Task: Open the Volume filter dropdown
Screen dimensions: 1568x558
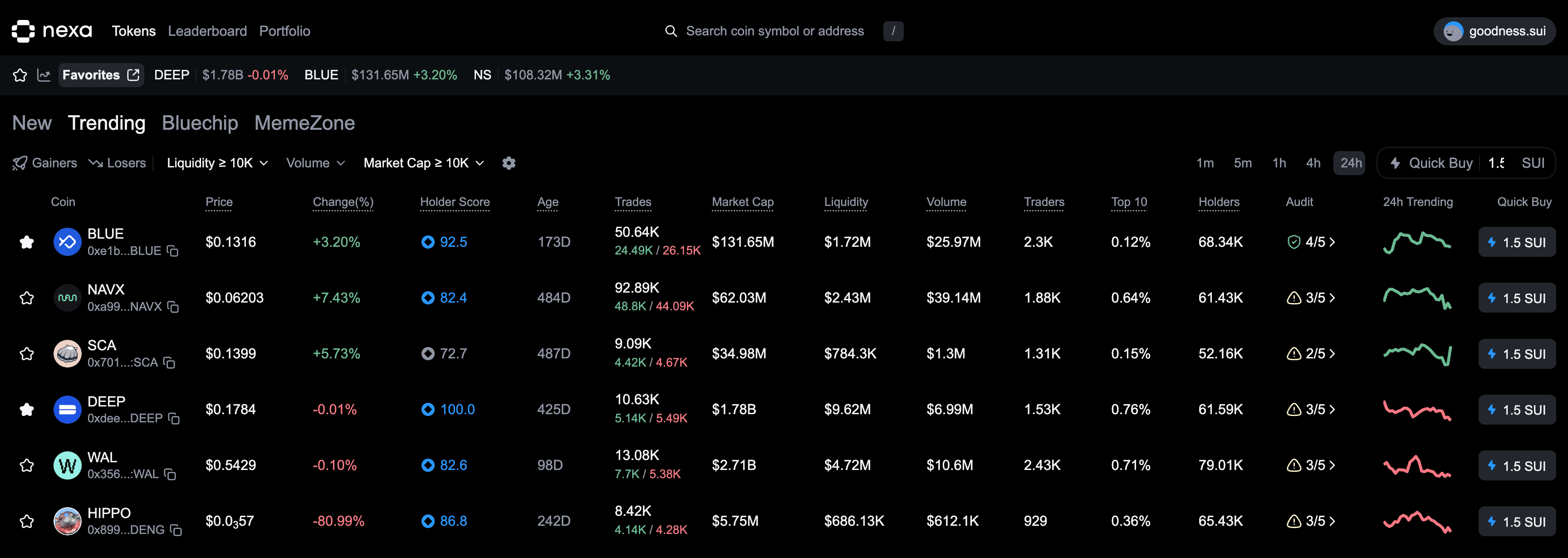Action: (x=315, y=162)
